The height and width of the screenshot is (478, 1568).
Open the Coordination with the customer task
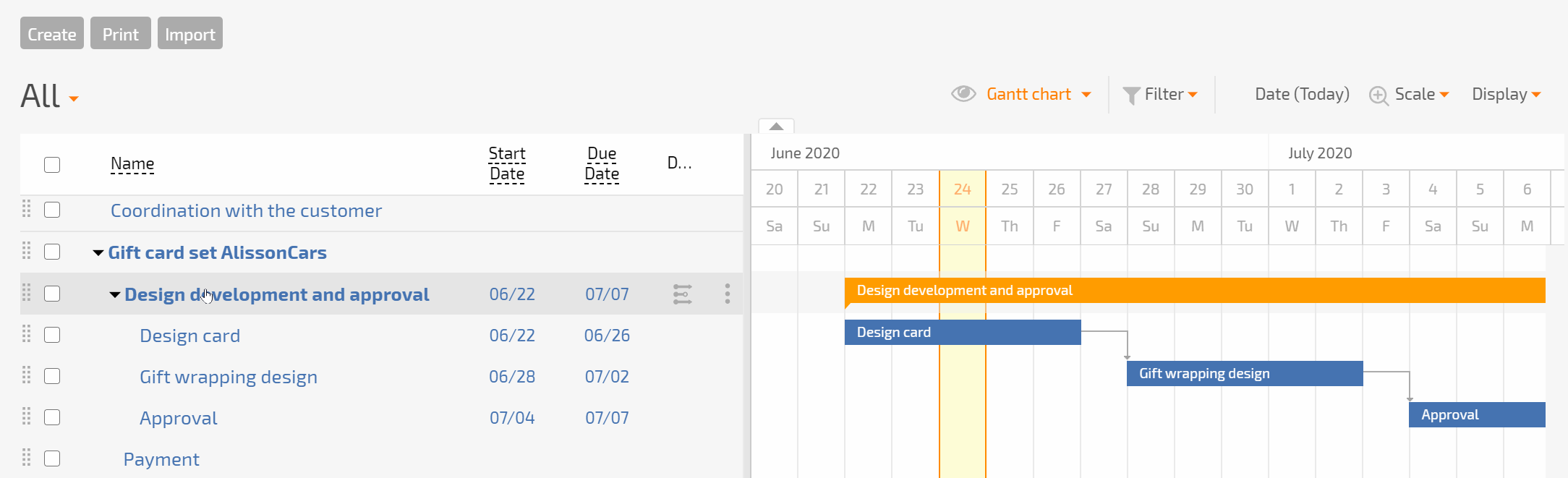point(246,210)
